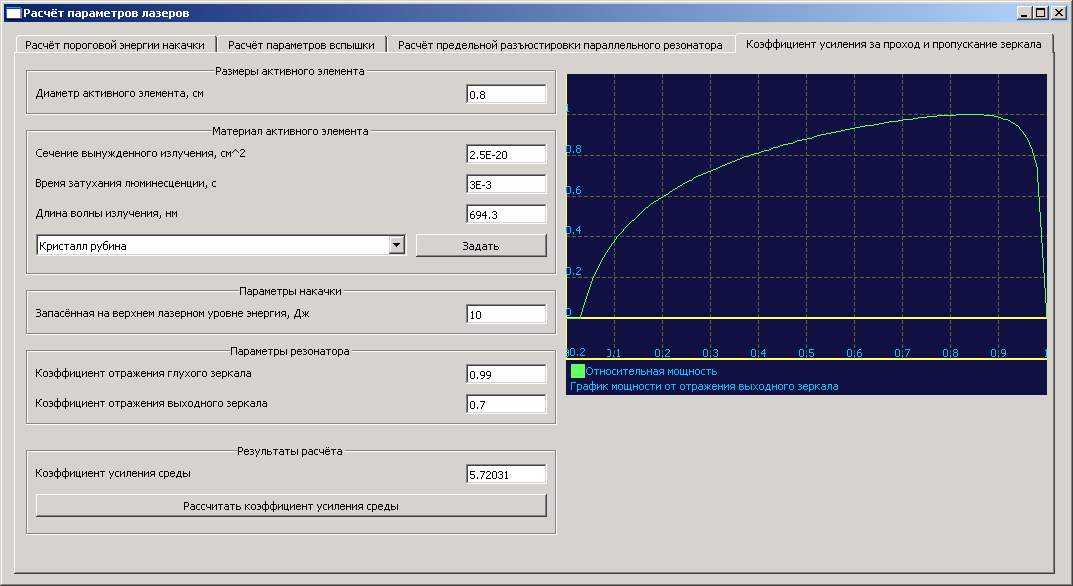Click the Результаты расчёта group title
This screenshot has height=586, width=1073.
click(x=289, y=451)
